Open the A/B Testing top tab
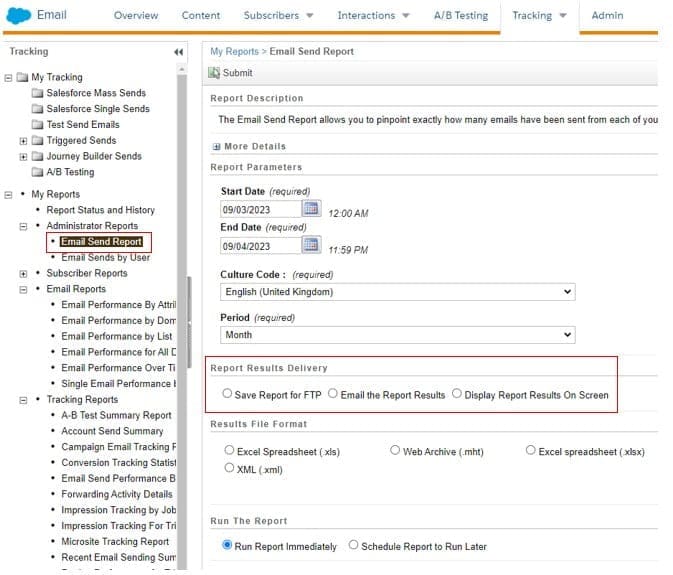 460,16
